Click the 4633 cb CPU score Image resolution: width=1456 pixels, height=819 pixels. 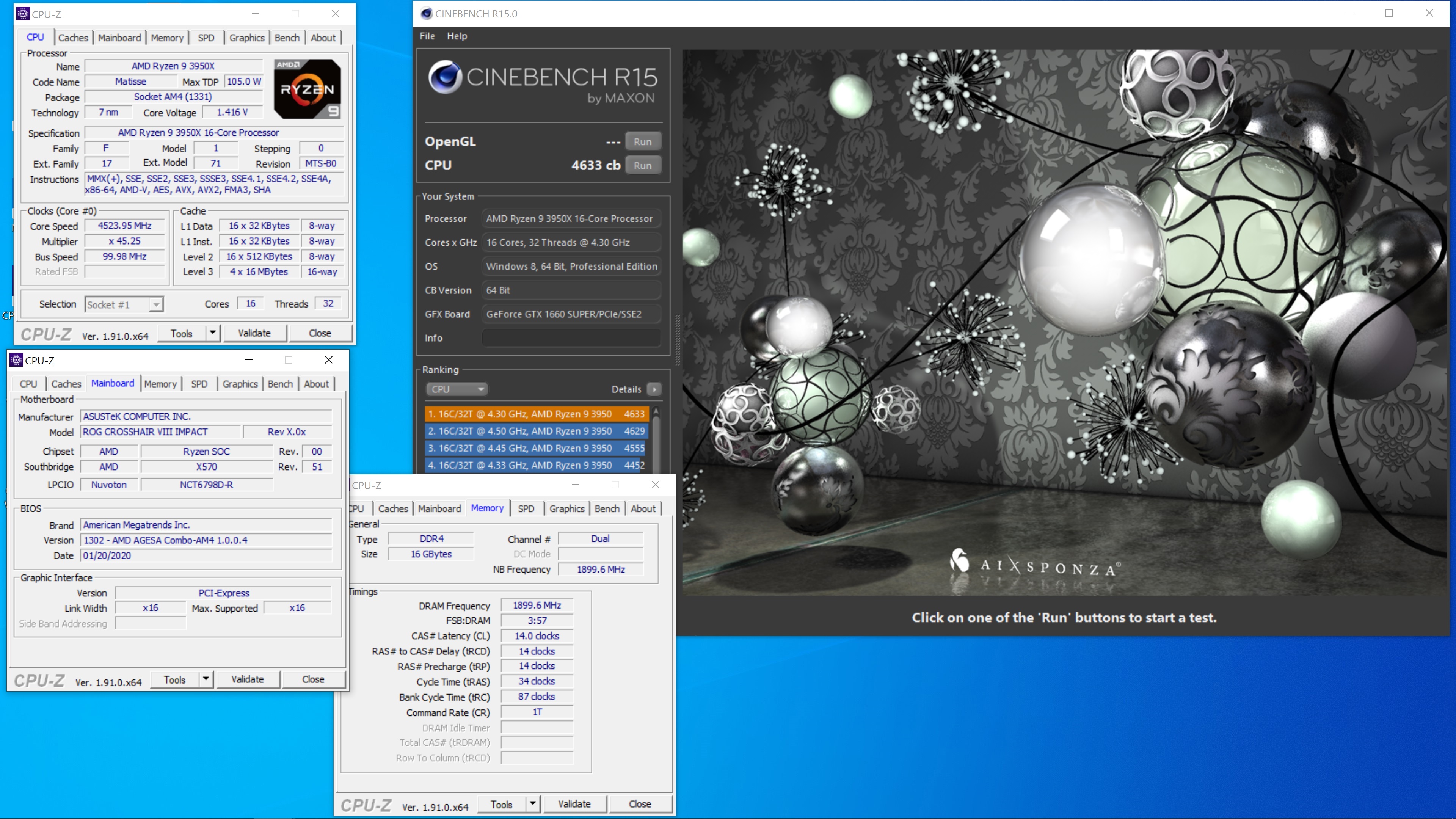coord(596,165)
